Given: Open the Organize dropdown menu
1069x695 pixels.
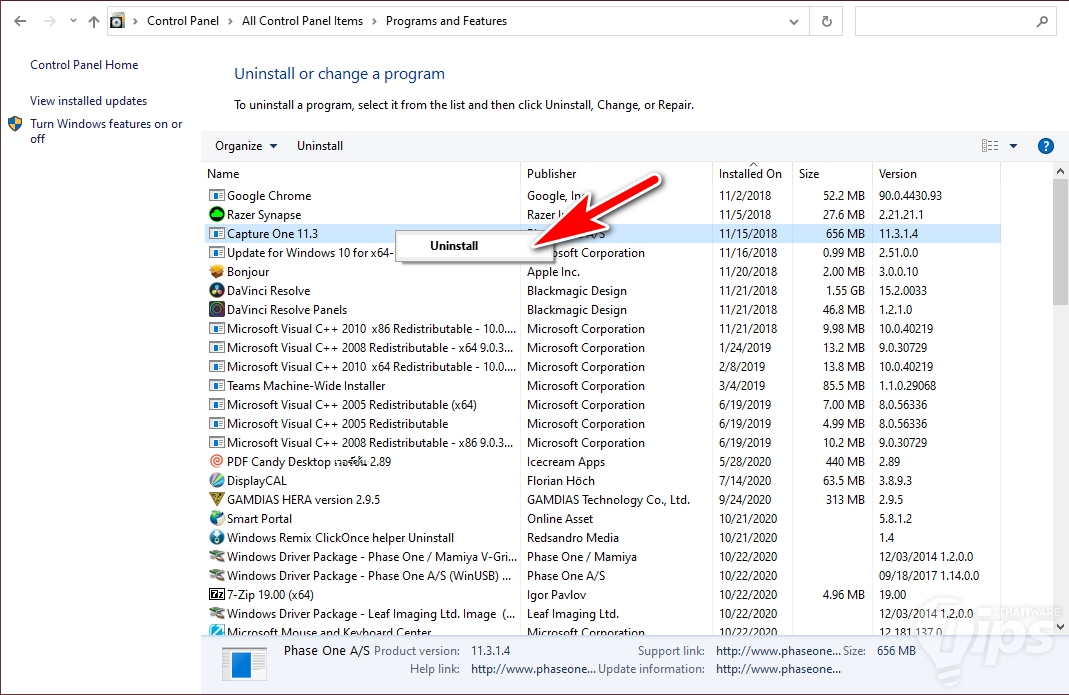Looking at the screenshot, I should coord(246,146).
